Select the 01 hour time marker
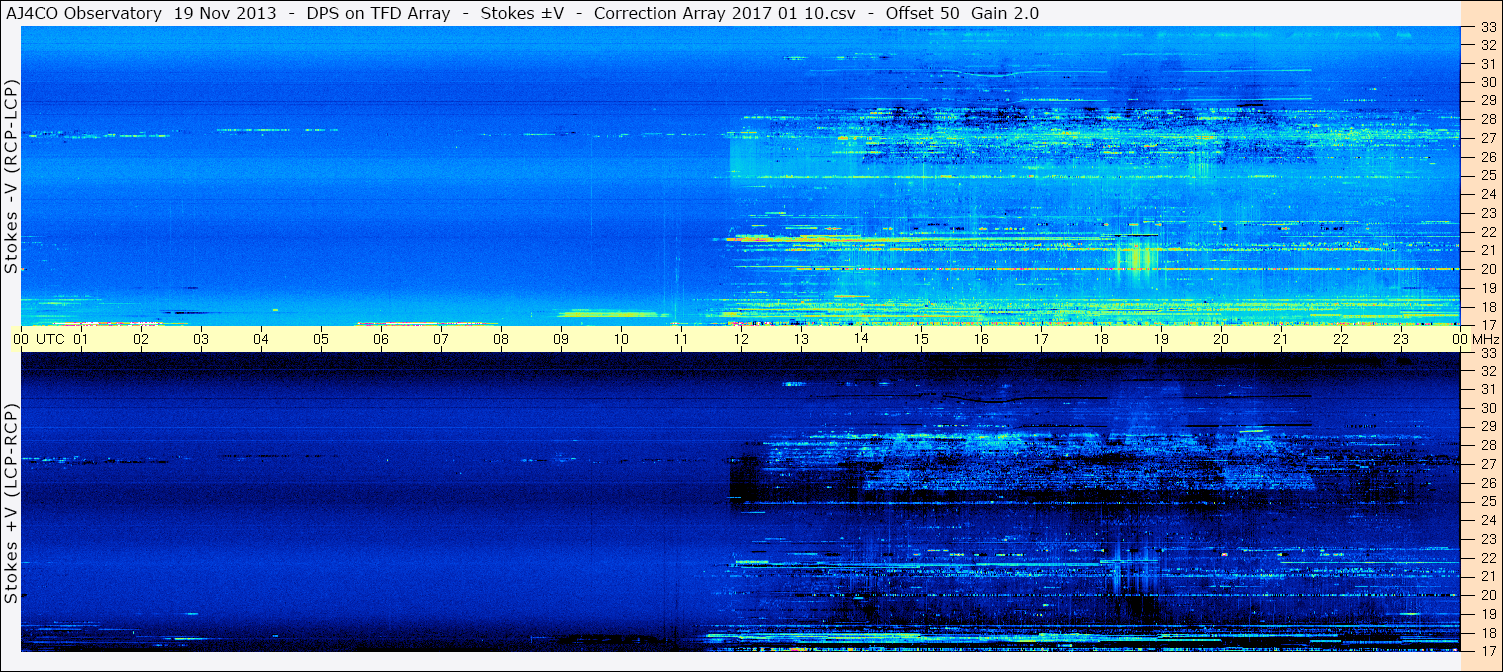 pyautogui.click(x=81, y=339)
